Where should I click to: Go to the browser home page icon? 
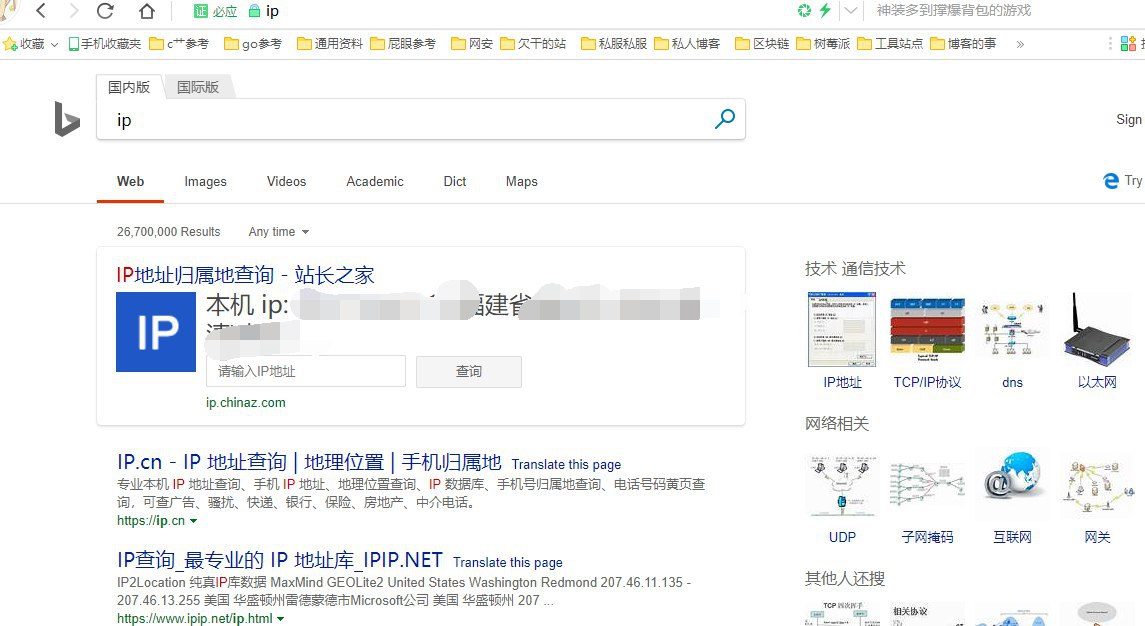[x=147, y=11]
